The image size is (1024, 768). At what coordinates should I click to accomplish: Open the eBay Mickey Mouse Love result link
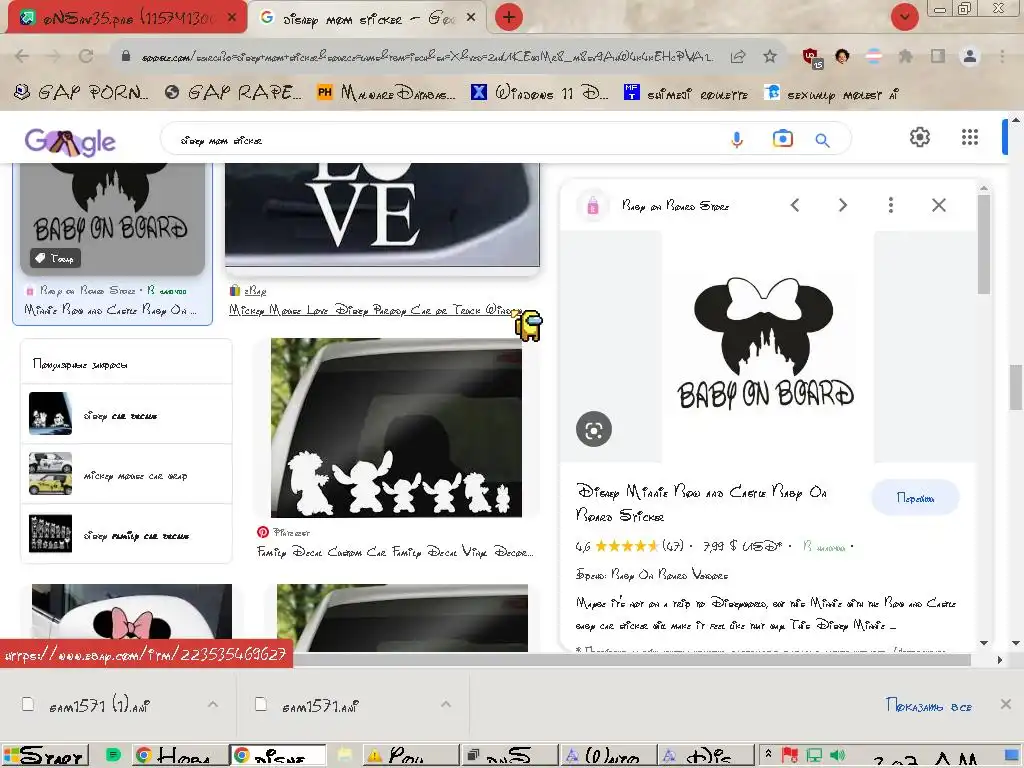click(x=375, y=310)
